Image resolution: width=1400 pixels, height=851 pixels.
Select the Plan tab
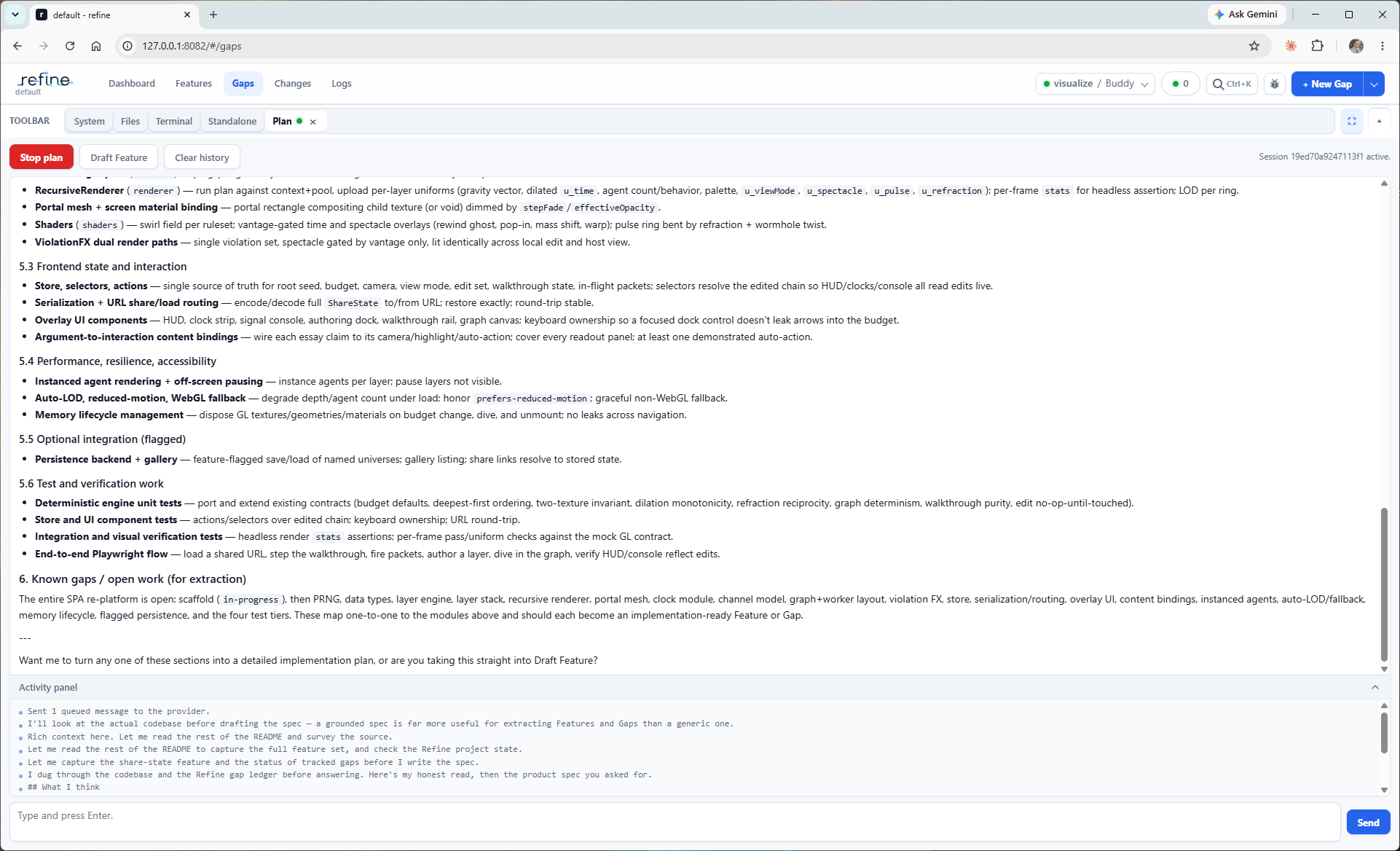click(x=283, y=122)
